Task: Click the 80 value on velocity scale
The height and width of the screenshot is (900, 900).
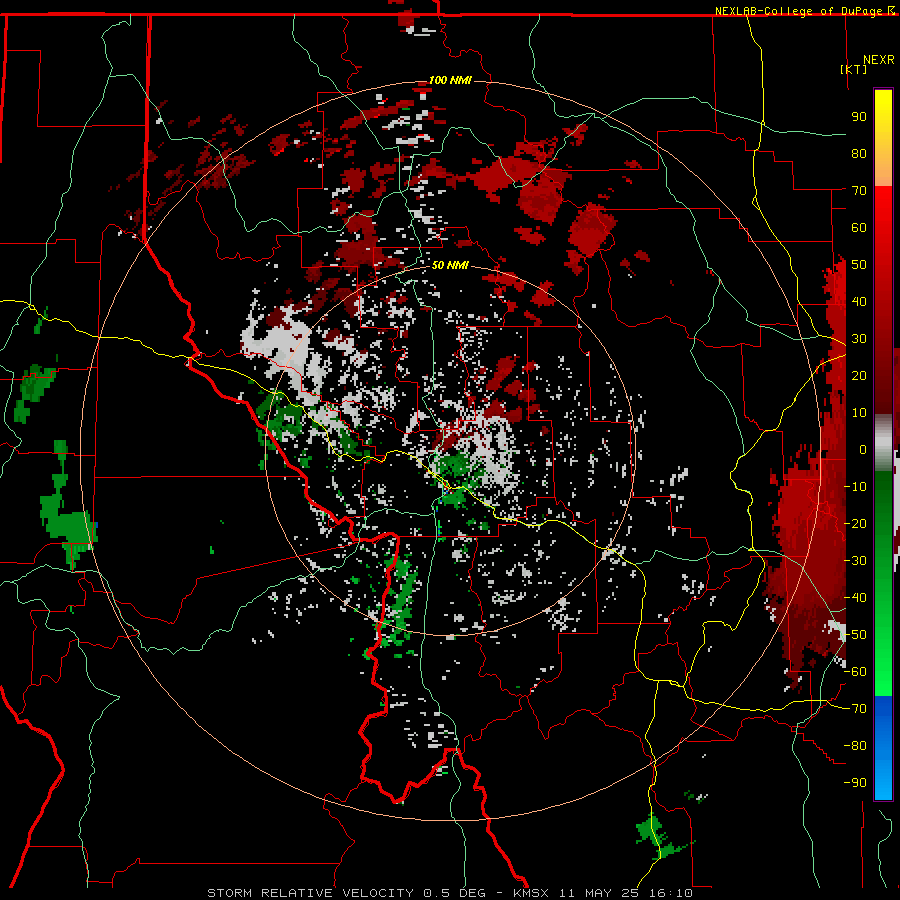Action: coord(859,153)
